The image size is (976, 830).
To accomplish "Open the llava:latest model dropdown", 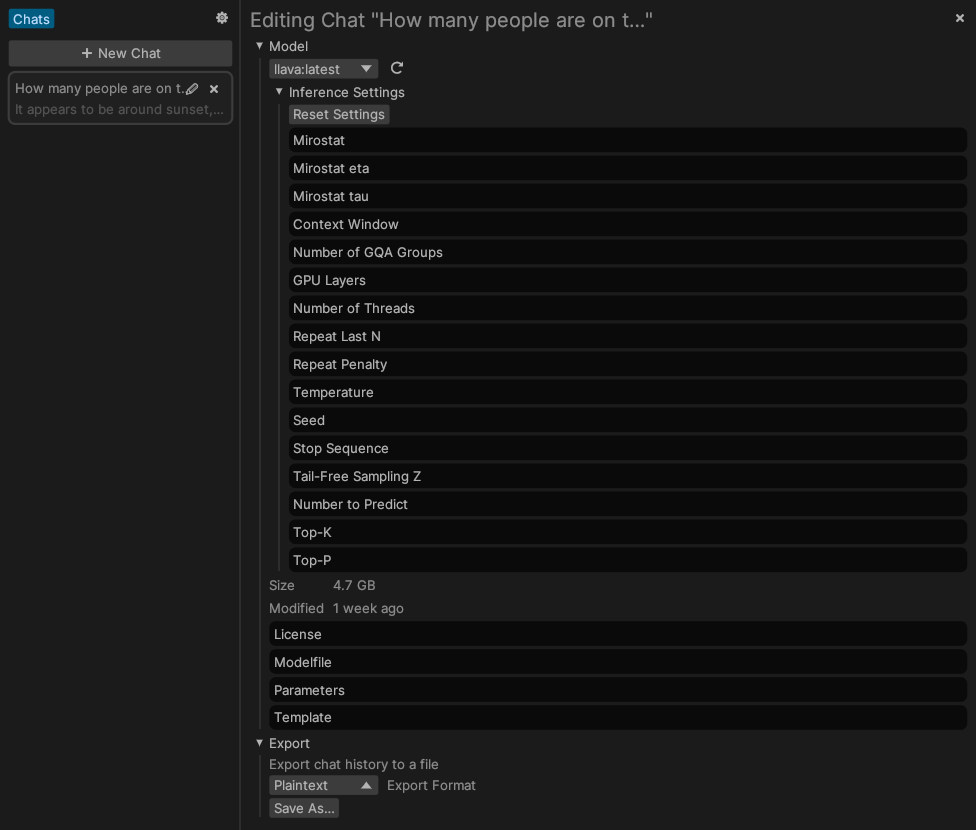I will 323,69.
